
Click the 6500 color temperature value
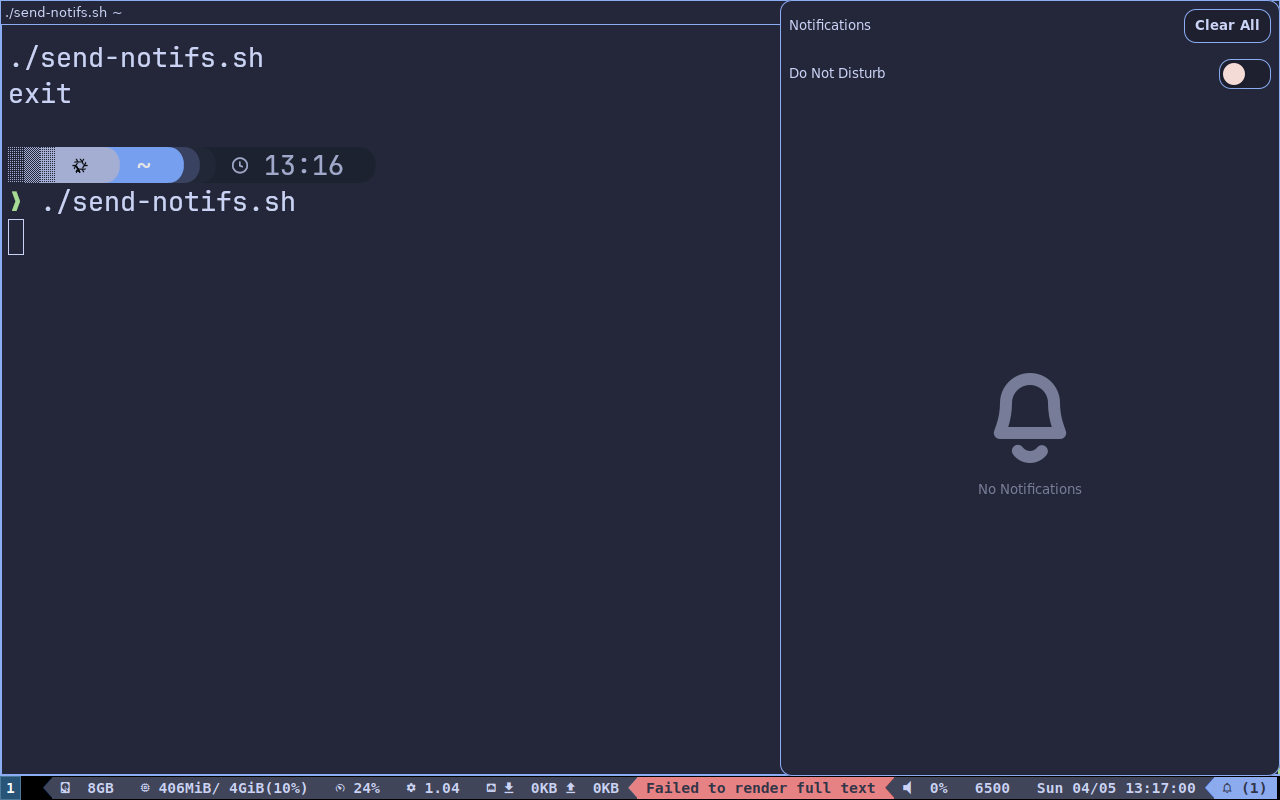click(x=992, y=788)
